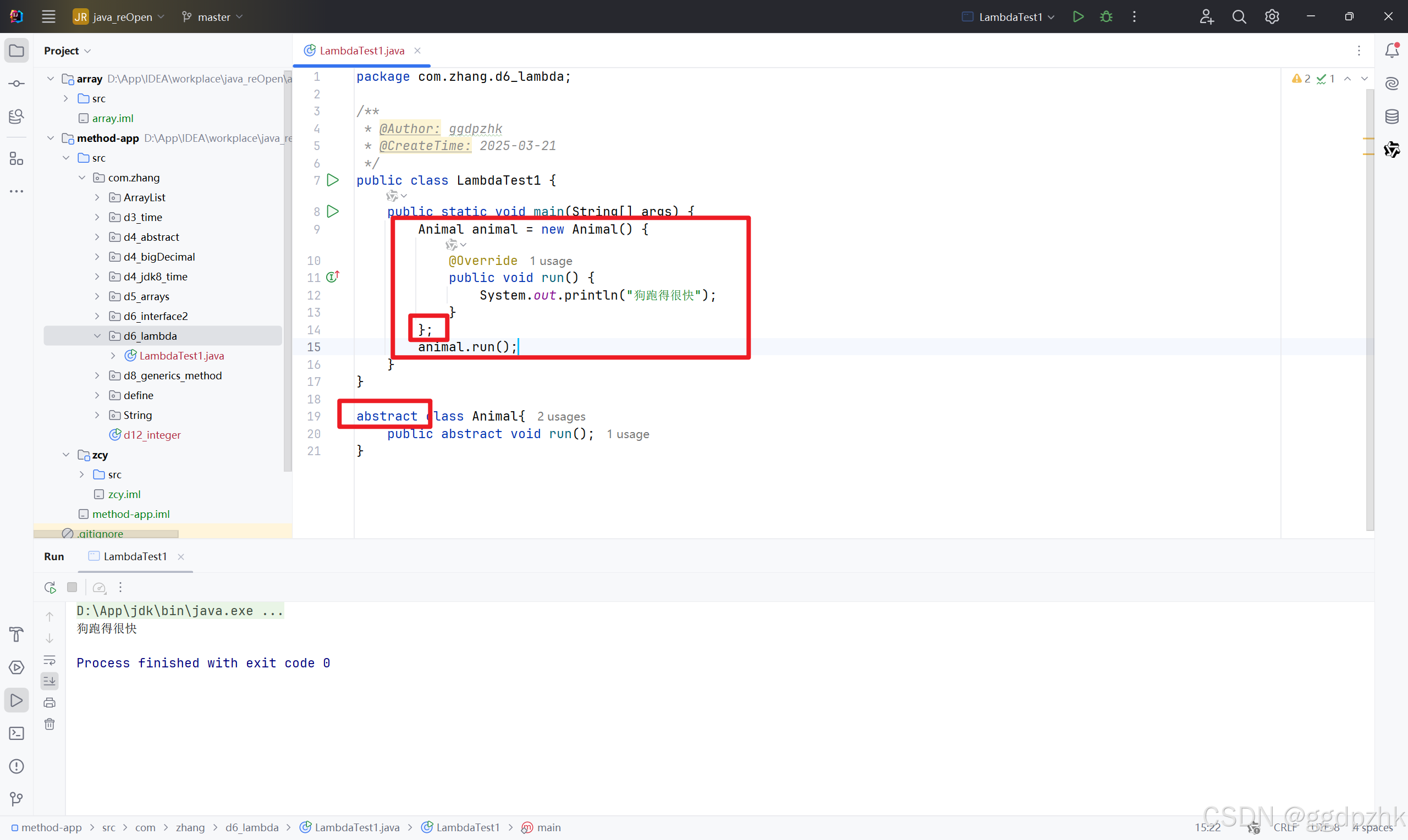The image size is (1408, 840).
Task: Click the d6_lambda breadcrumb
Action: pos(252,827)
